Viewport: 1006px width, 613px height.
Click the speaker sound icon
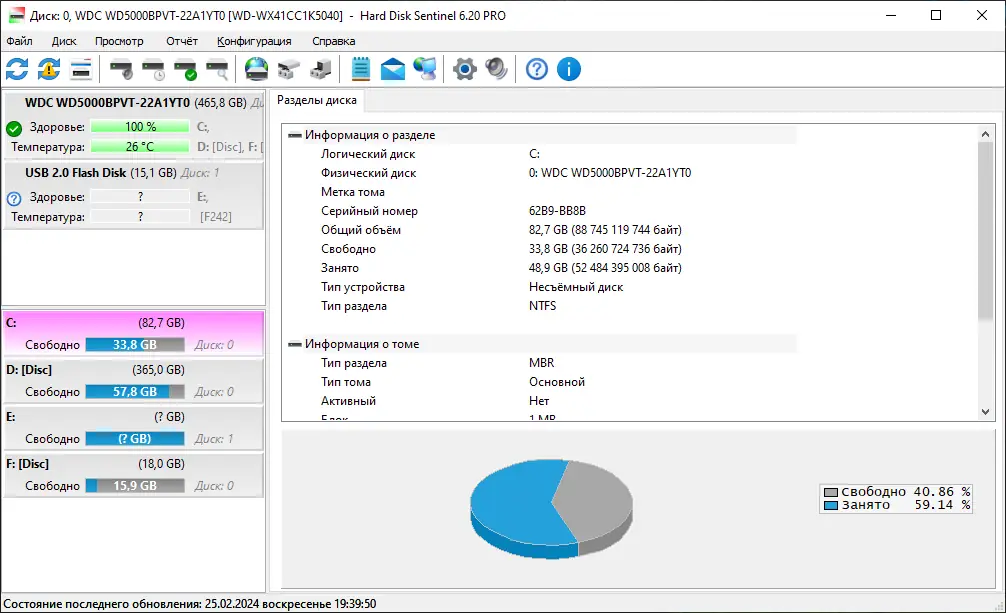(x=497, y=69)
